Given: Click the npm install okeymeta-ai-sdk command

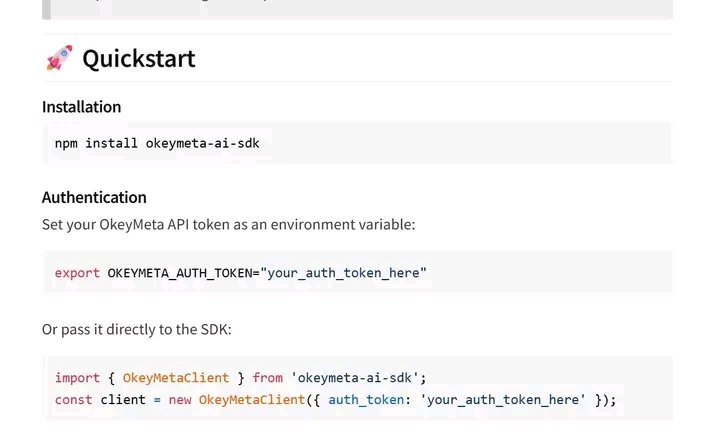Looking at the screenshot, I should pyautogui.click(x=157, y=143).
